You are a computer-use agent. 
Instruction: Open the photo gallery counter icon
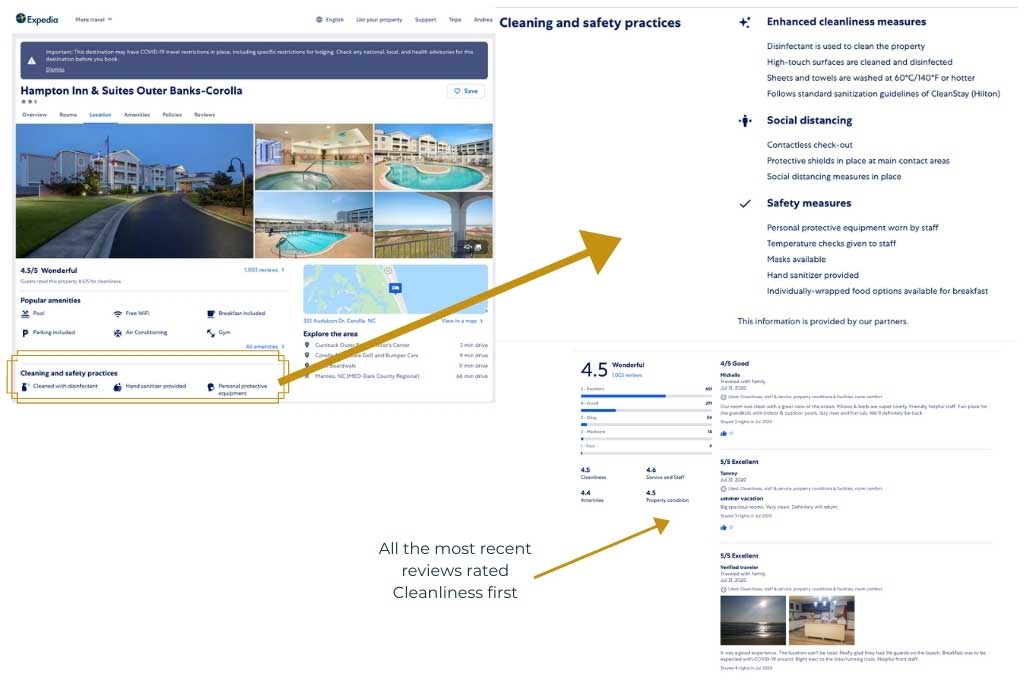[472, 247]
